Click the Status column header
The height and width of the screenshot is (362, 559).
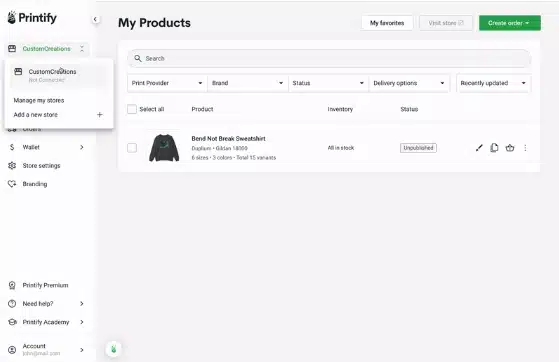409,109
